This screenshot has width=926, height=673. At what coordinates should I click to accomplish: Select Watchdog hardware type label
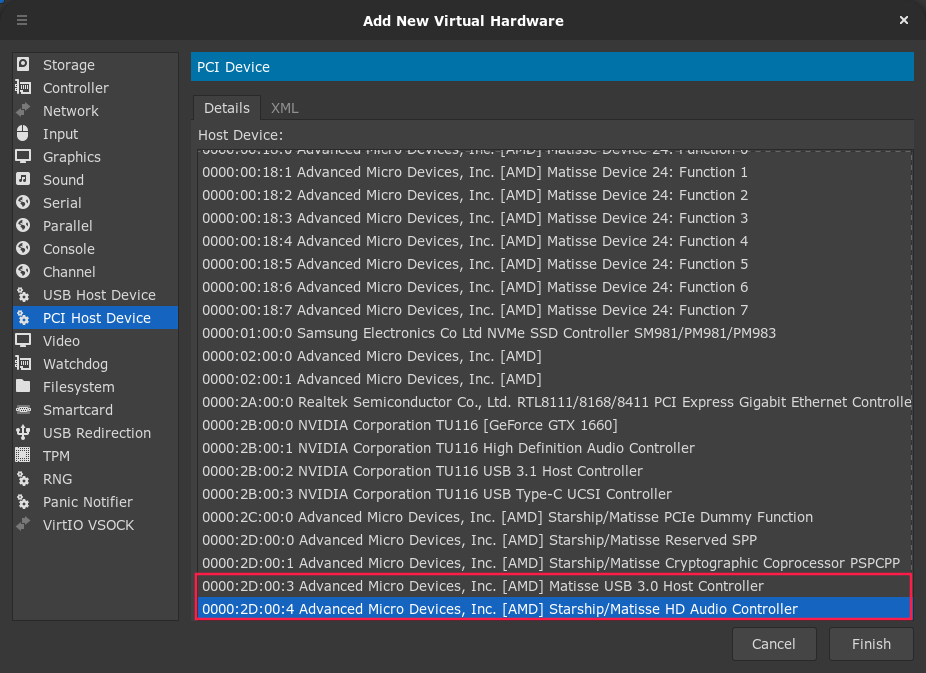[75, 364]
